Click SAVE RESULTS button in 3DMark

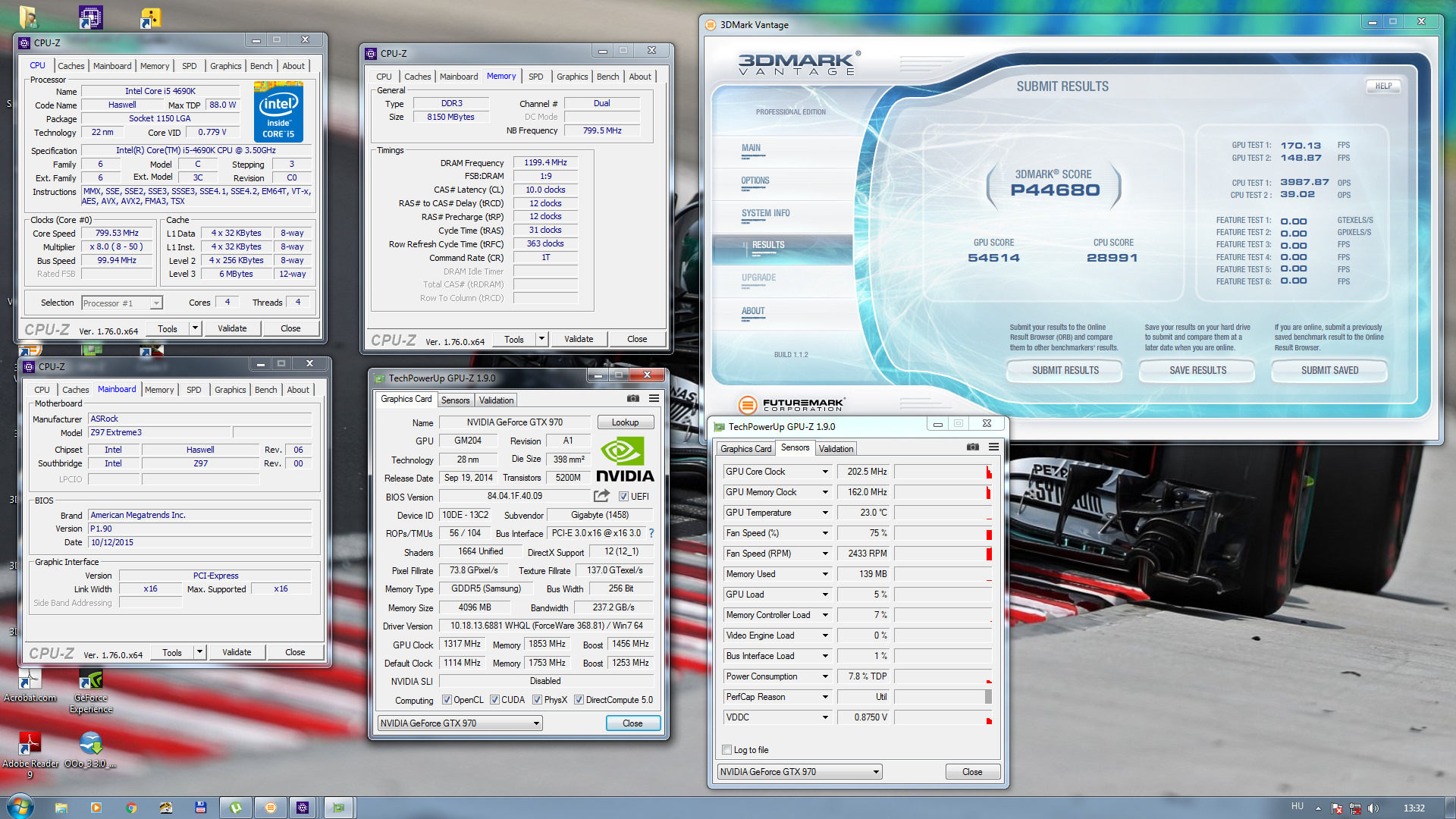[x=1197, y=370]
